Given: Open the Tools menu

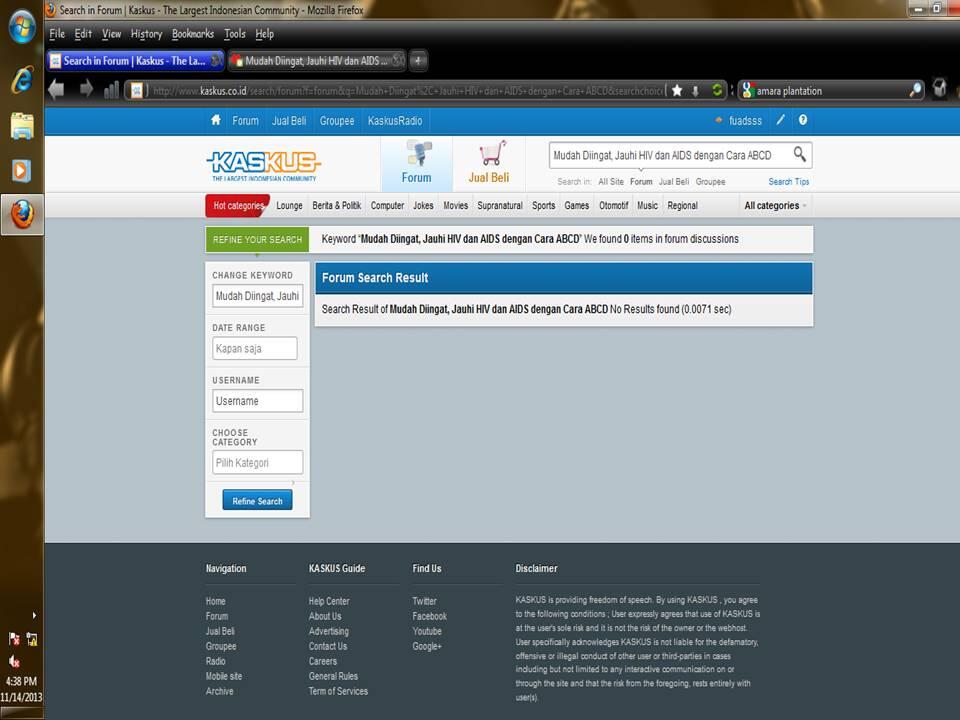Looking at the screenshot, I should (234, 34).
